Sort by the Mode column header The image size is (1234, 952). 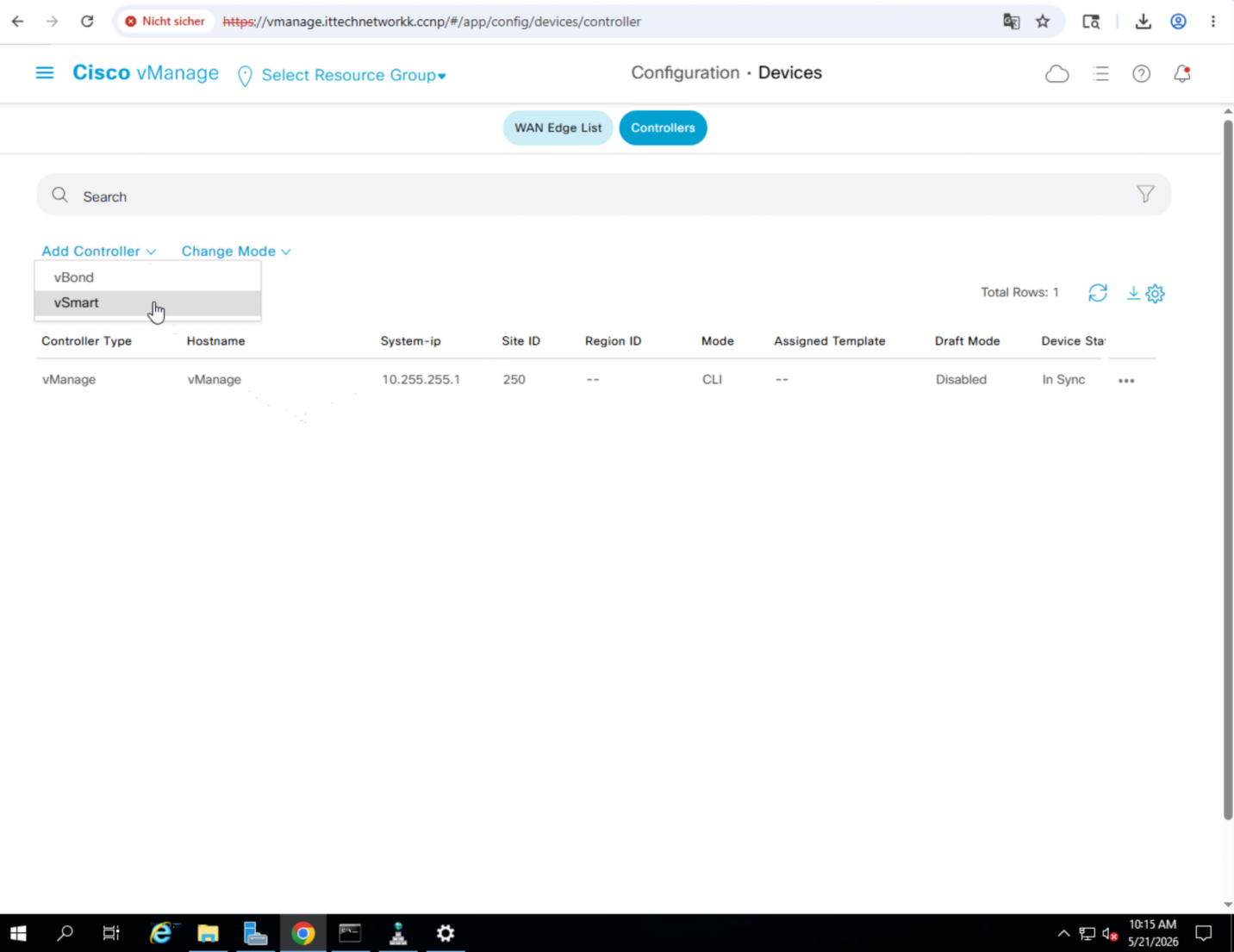click(717, 341)
